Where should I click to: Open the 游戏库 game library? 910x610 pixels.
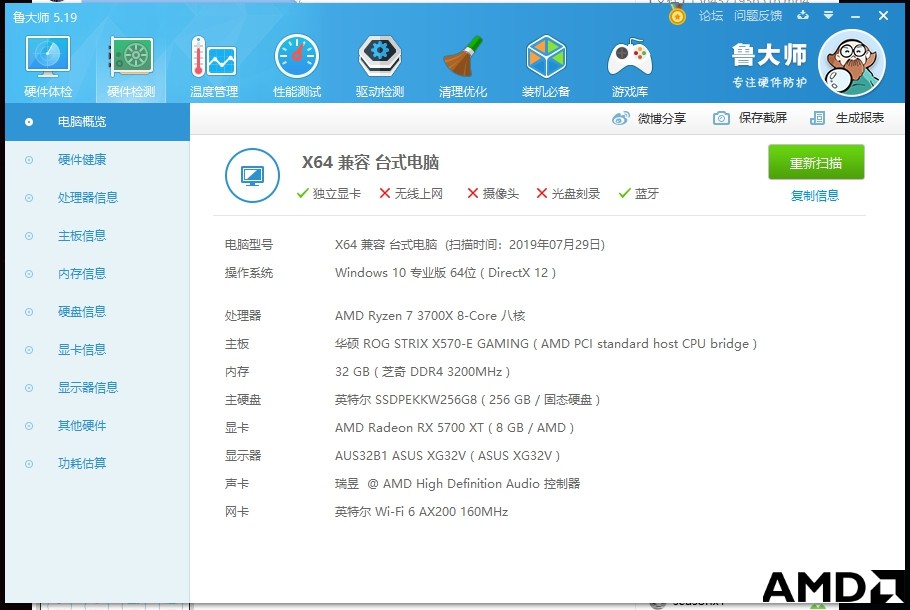[630, 67]
